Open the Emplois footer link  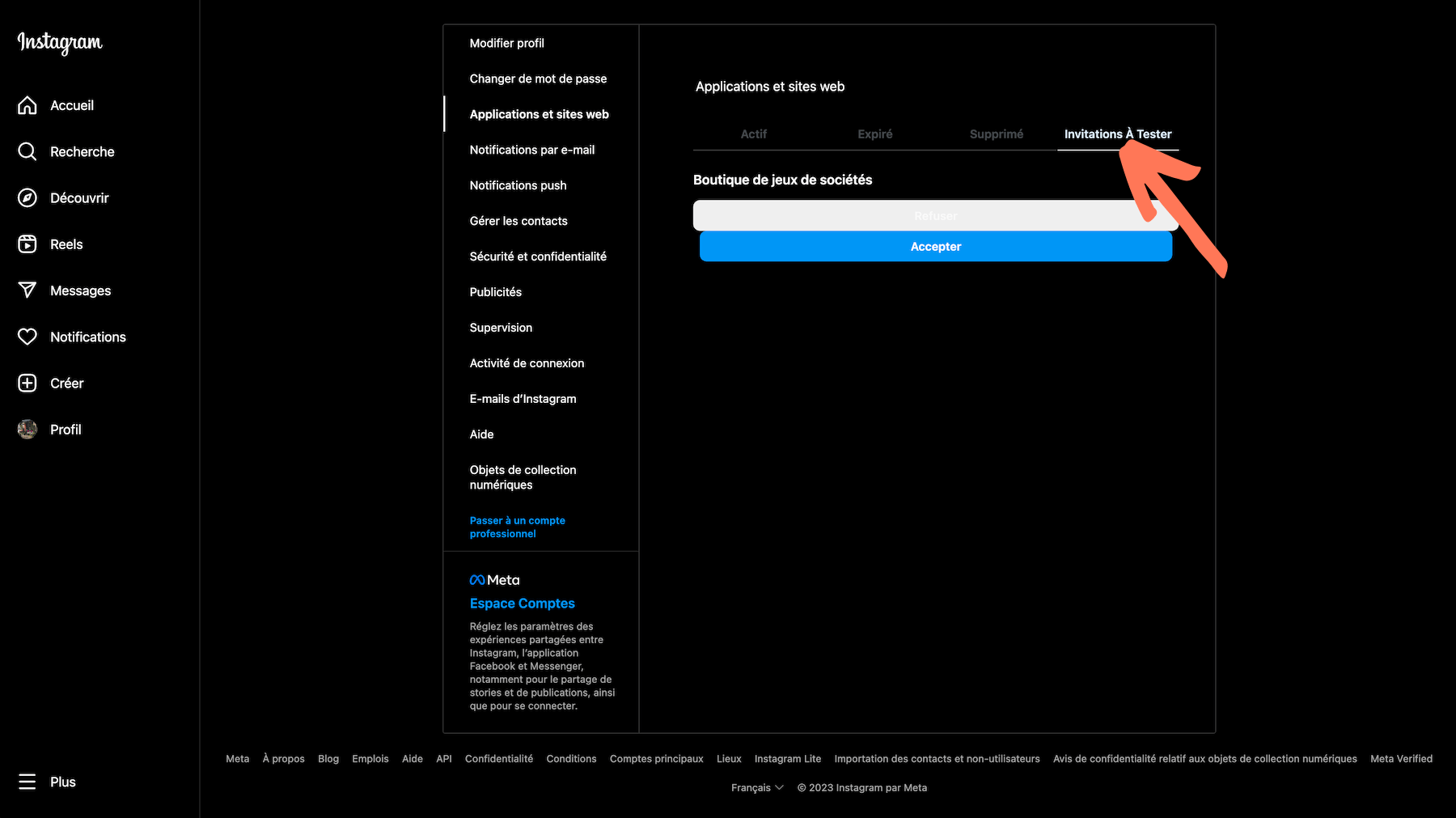point(370,759)
